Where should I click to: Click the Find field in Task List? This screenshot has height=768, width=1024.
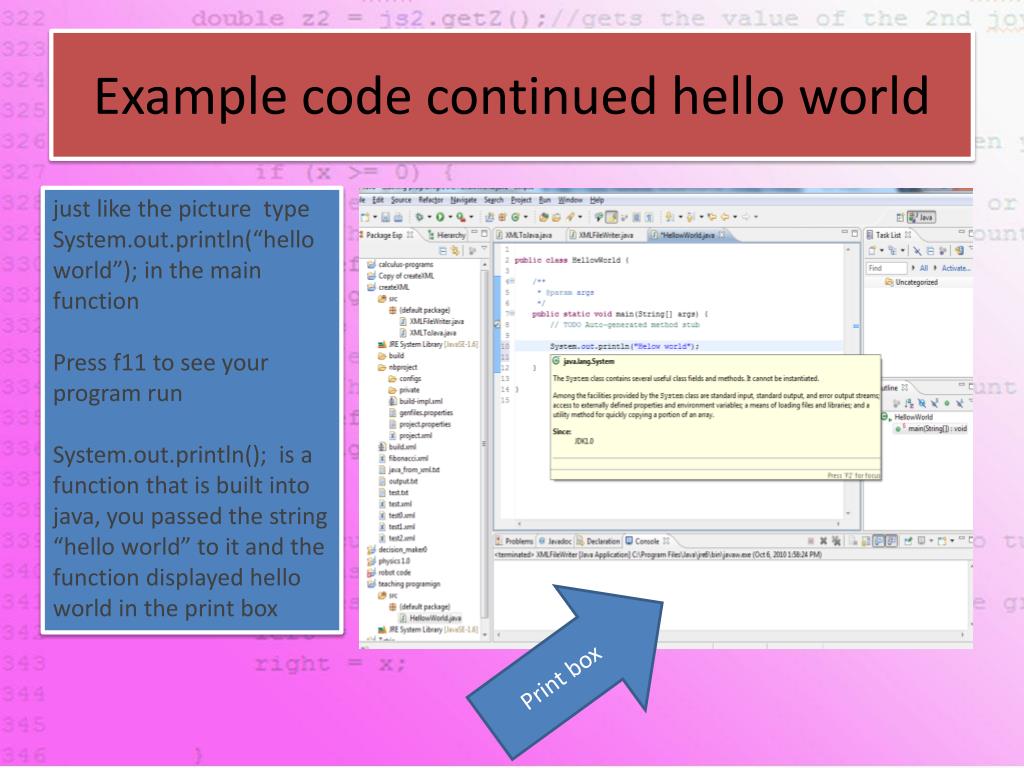[886, 268]
